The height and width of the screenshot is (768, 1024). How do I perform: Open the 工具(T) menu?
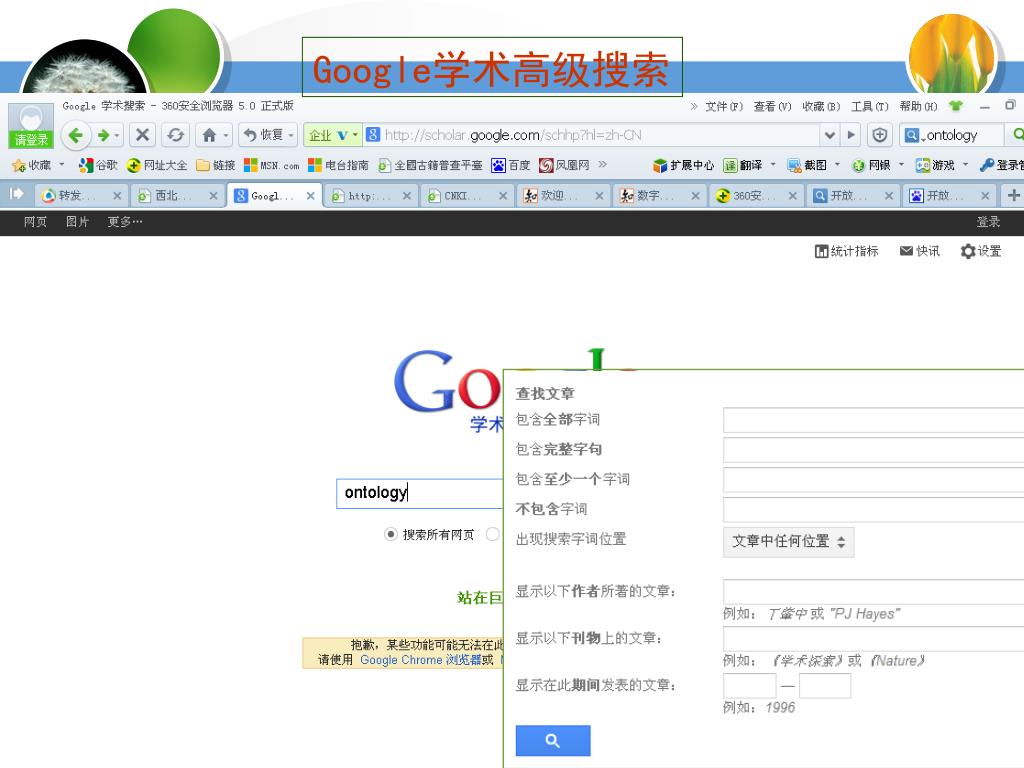[x=869, y=106]
